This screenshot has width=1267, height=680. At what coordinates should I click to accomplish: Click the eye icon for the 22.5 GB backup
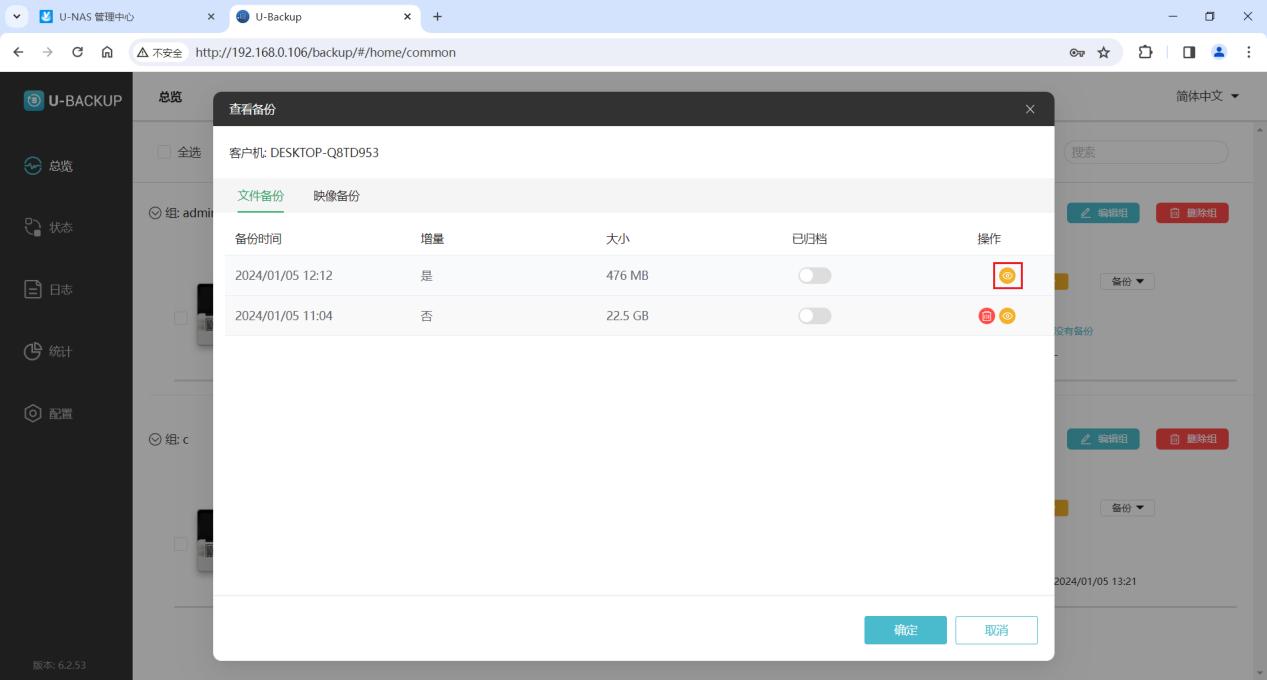[1007, 316]
